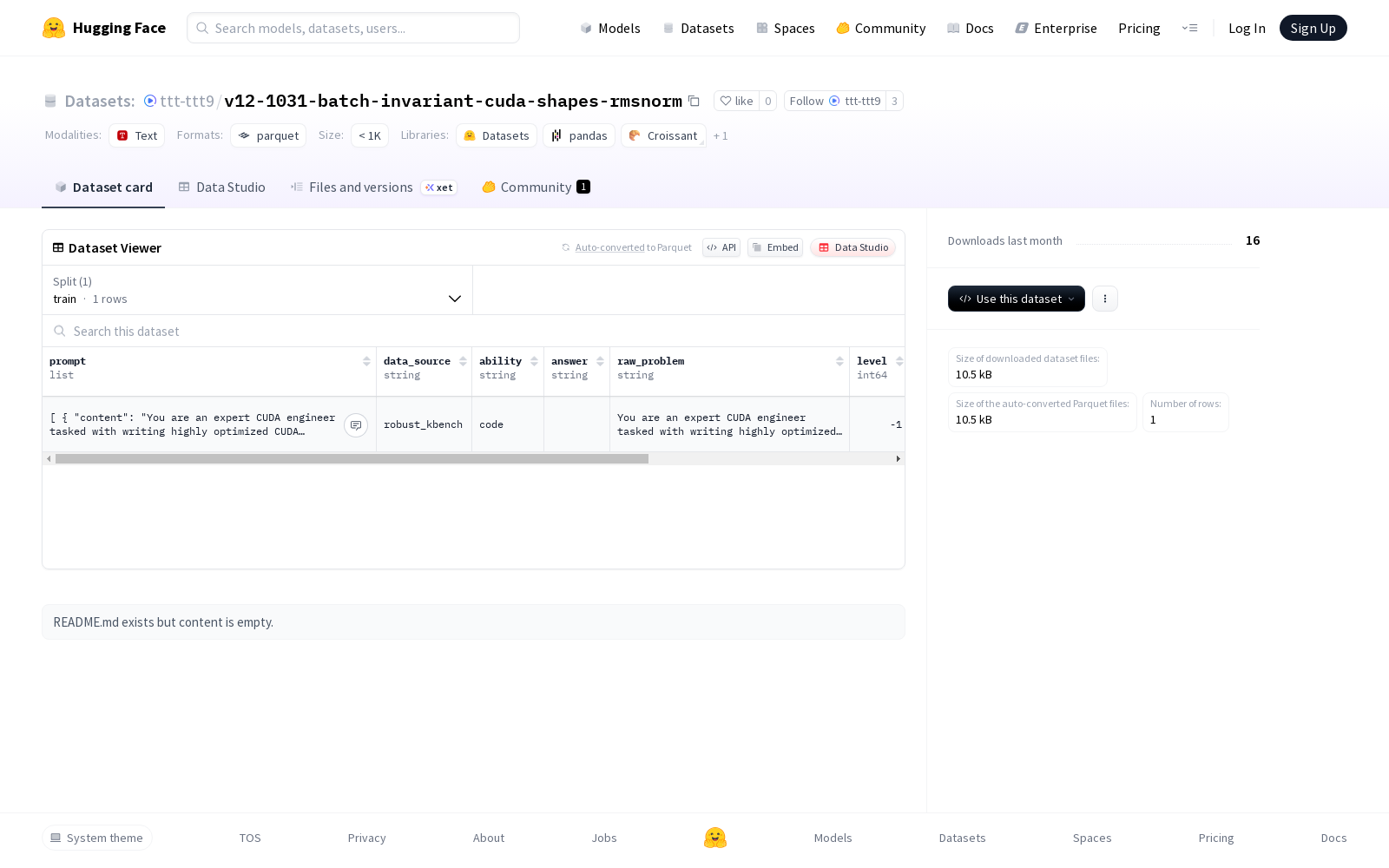
Task: Go to Spaces in top navigation
Action: tap(786, 28)
